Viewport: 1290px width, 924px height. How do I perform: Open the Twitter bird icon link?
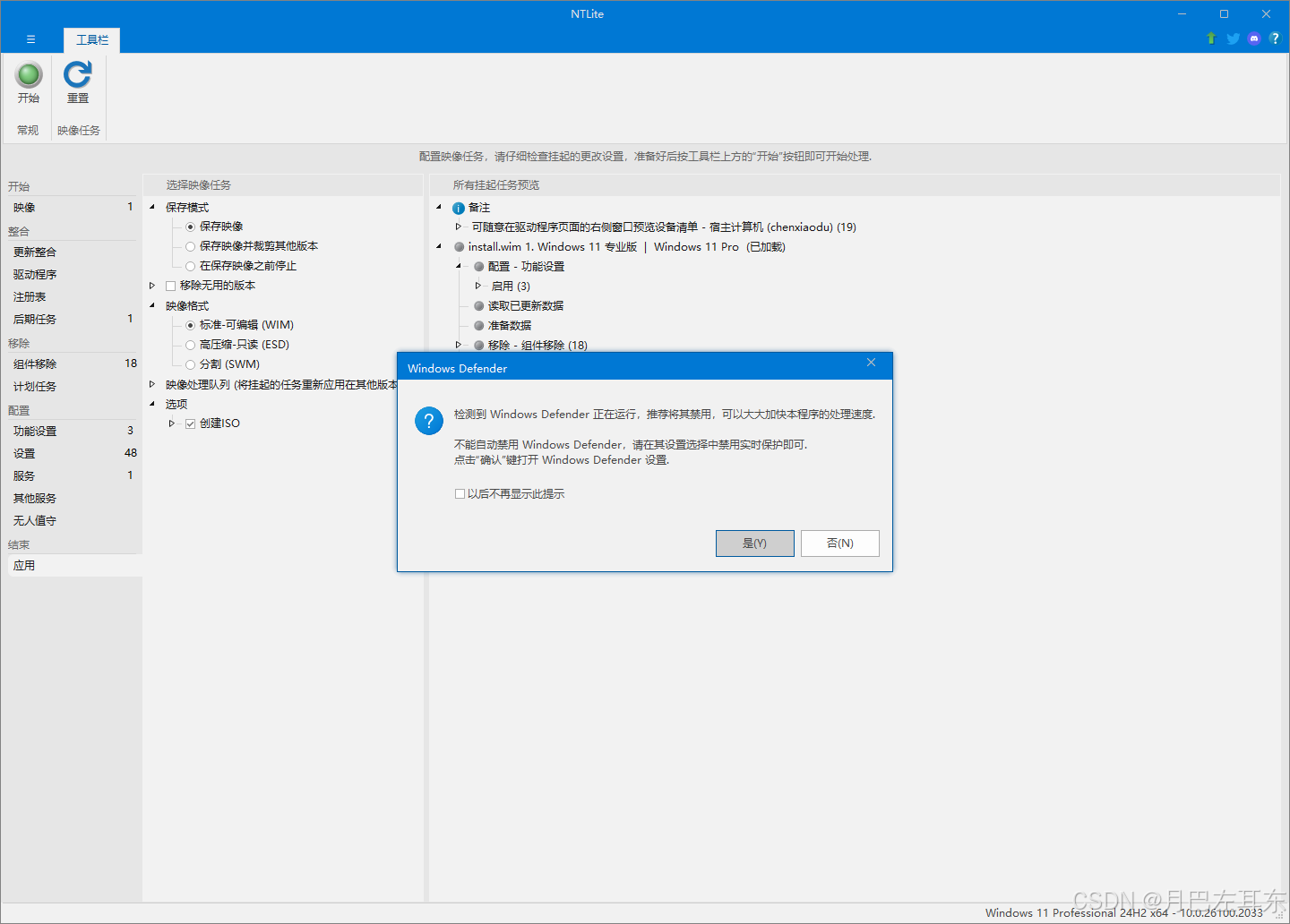pos(1233,38)
